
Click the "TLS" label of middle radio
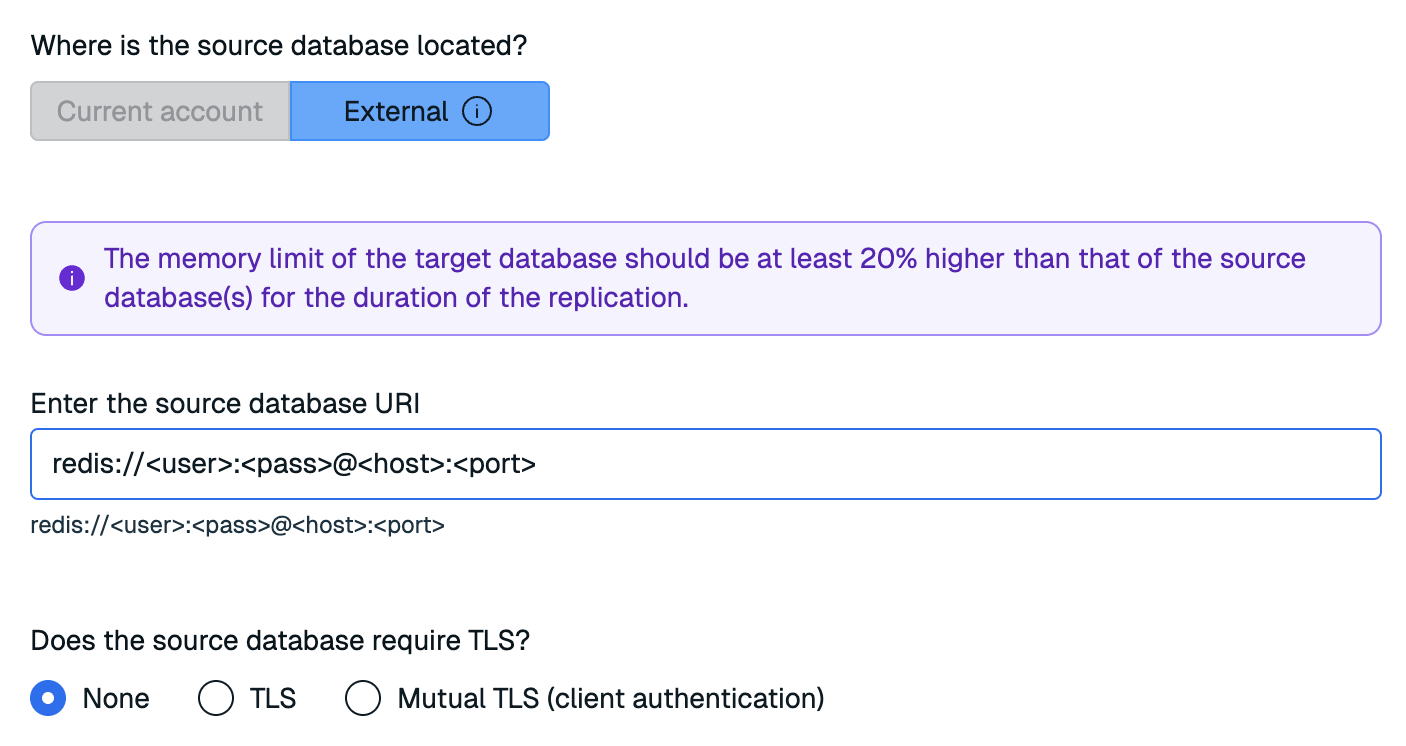pos(273,698)
